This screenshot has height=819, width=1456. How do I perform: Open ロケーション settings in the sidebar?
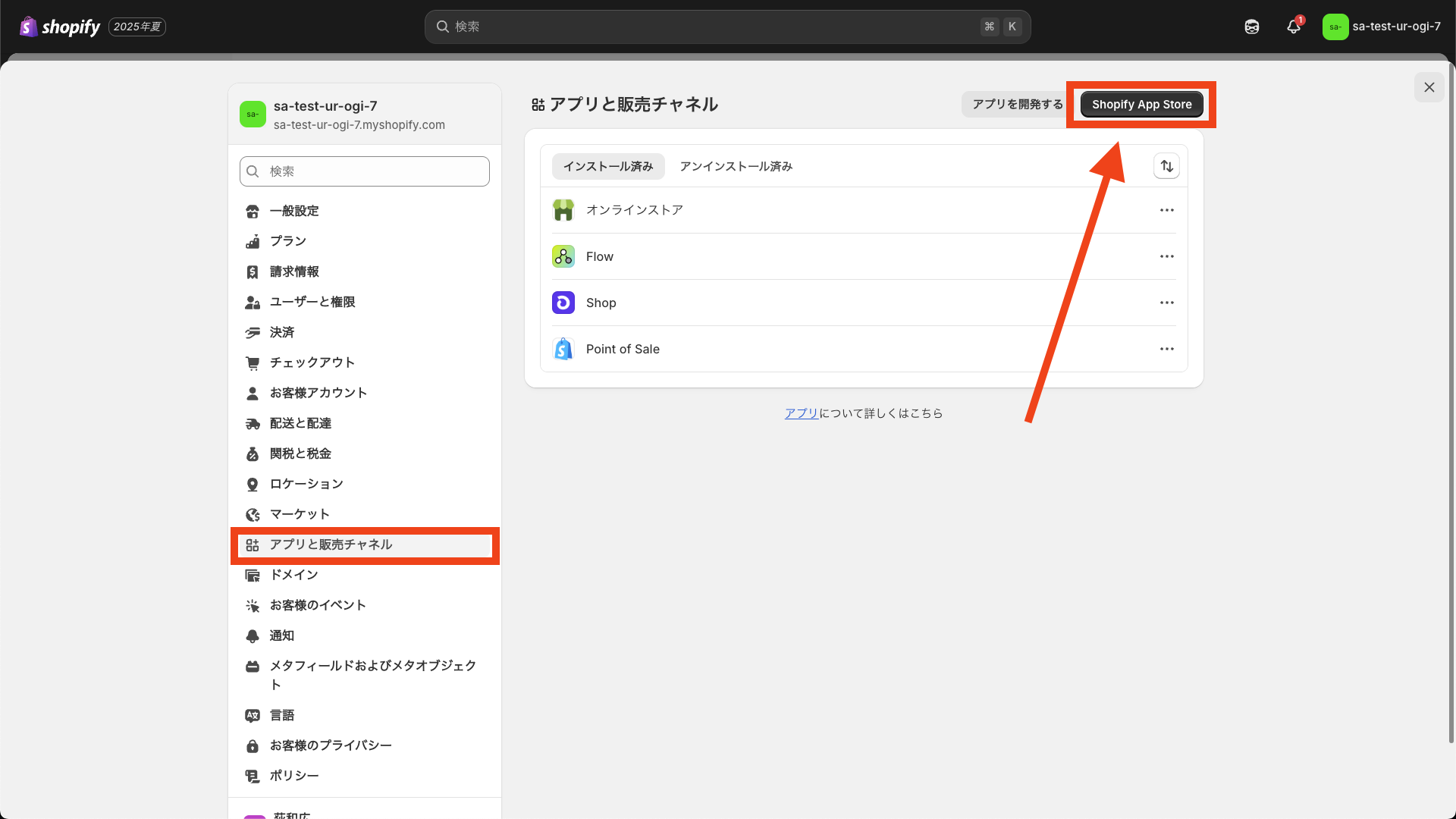[x=306, y=484]
